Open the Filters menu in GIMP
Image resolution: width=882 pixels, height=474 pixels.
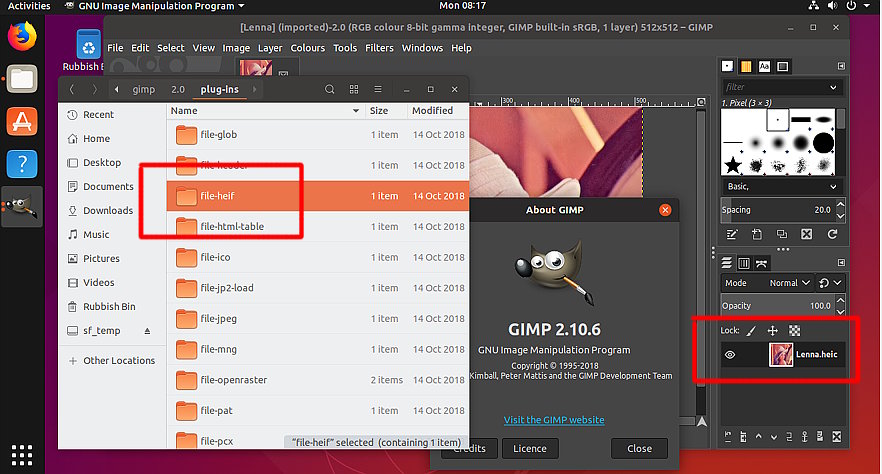tap(379, 48)
